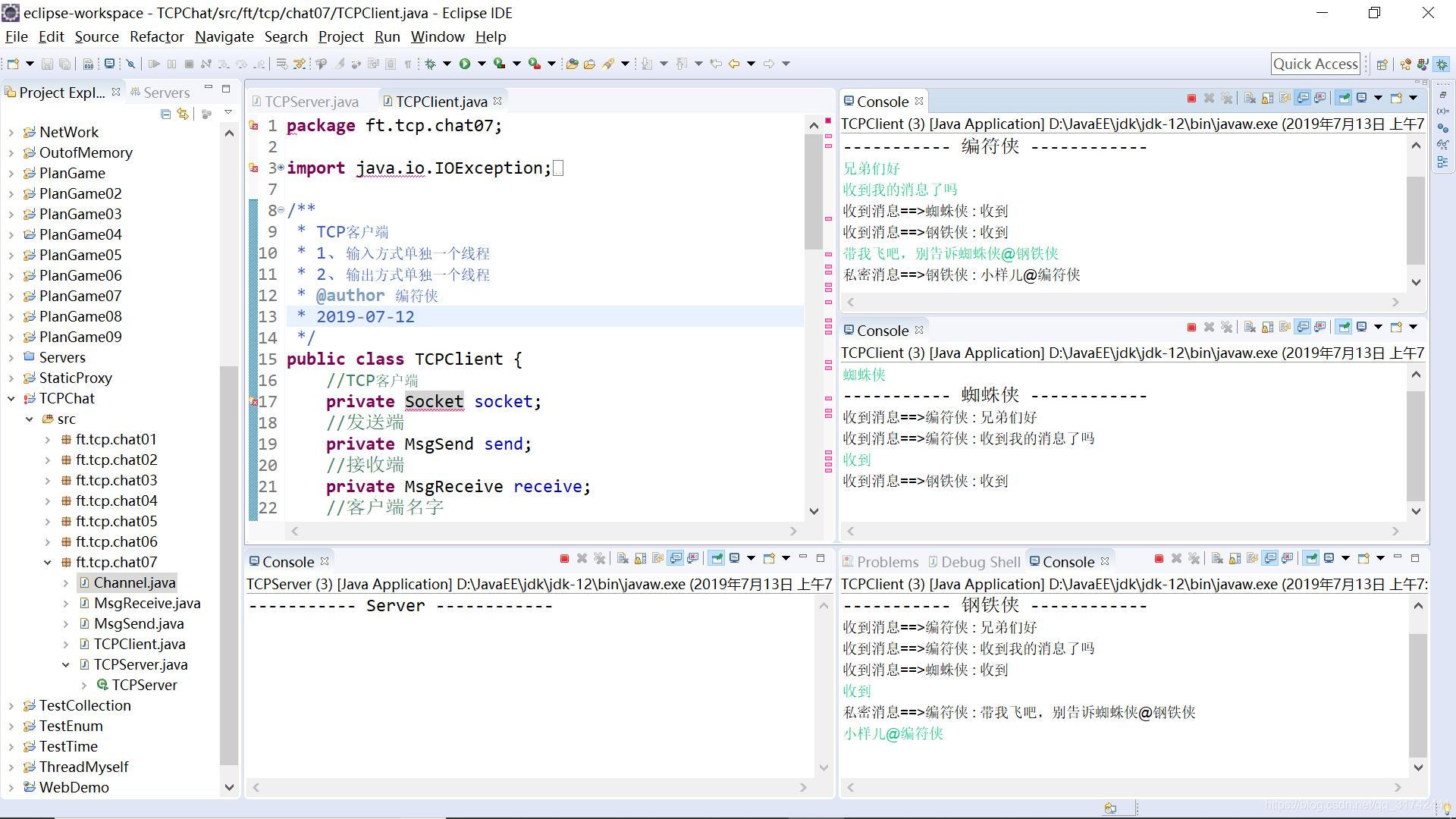Toggle Scroll Lock in top-right console
This screenshot has width=1456, height=819.
[x=1267, y=98]
